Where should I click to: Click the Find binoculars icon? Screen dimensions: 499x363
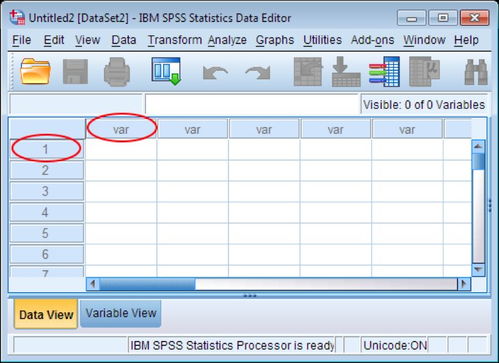[476, 72]
